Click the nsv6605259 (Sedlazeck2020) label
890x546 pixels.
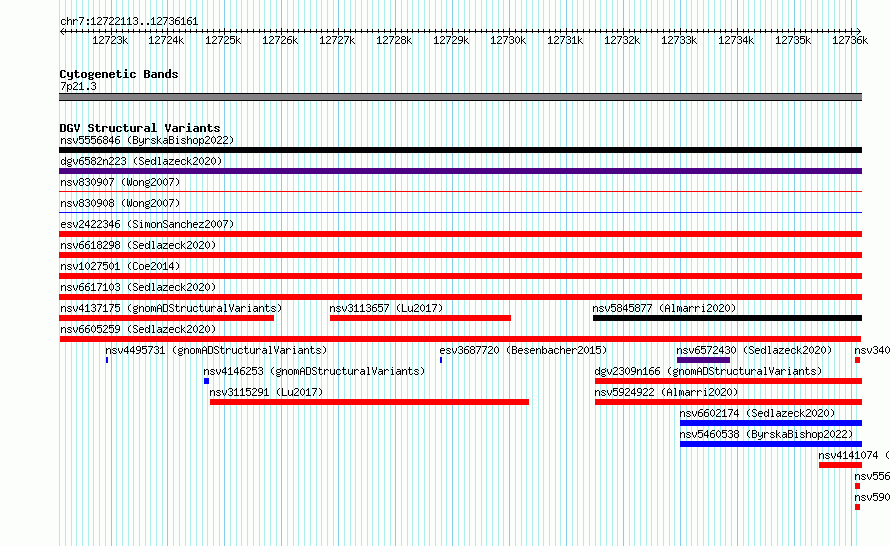click(x=138, y=329)
